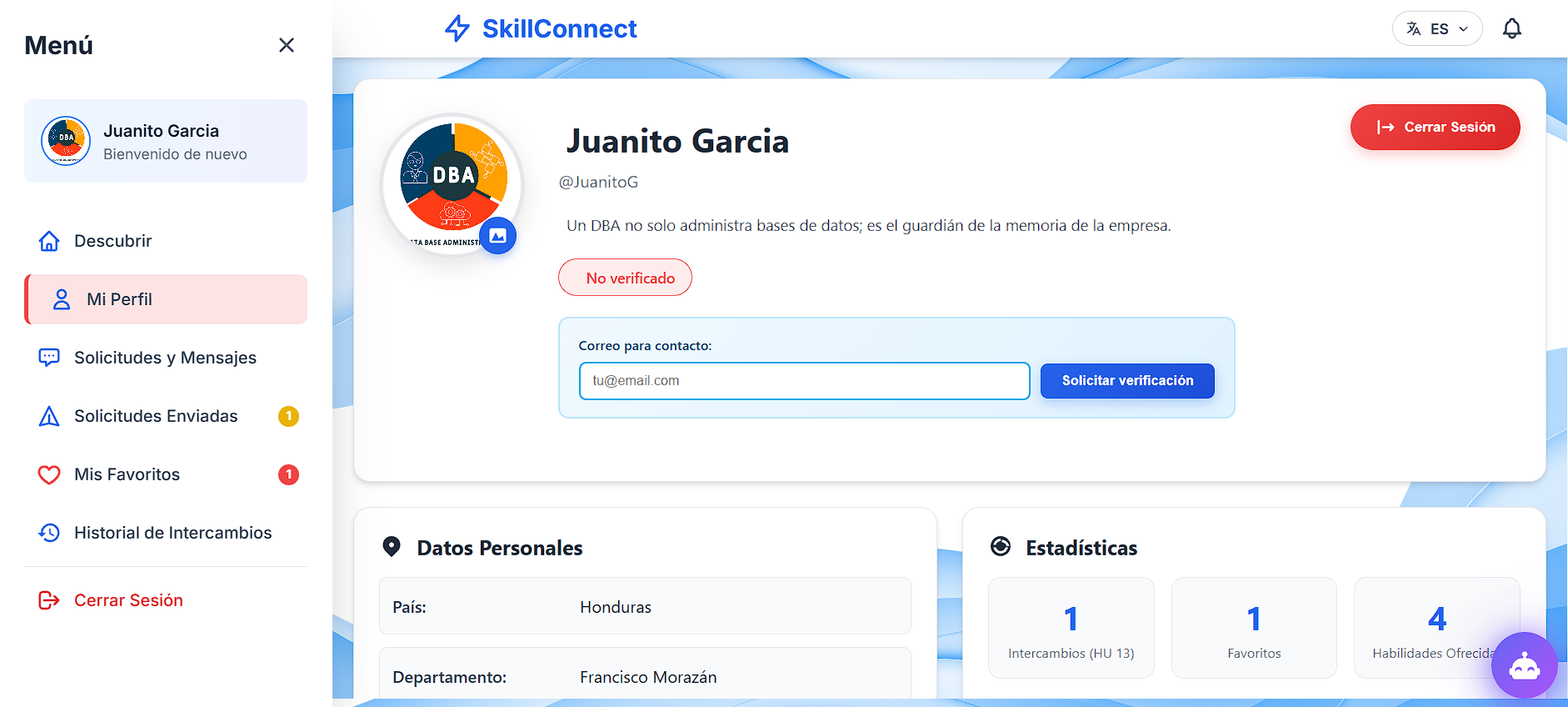Click the Estadísticas chart icon
The height and width of the screenshot is (707, 1568).
pos(1001,547)
